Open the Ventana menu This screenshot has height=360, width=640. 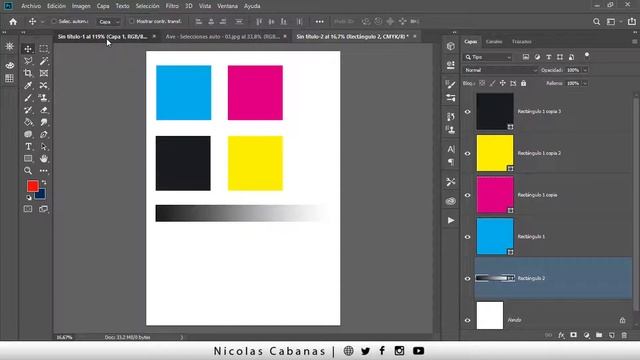point(227,6)
